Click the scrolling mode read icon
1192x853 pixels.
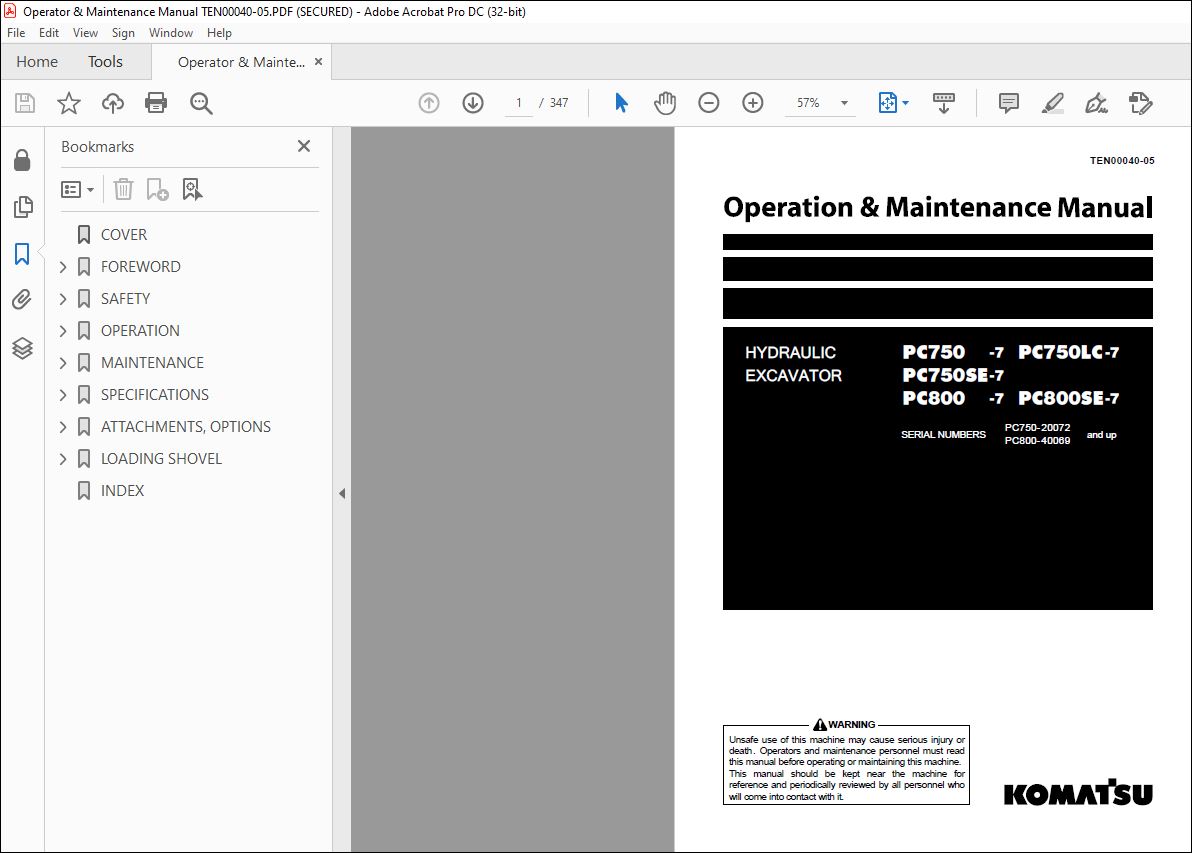(943, 103)
